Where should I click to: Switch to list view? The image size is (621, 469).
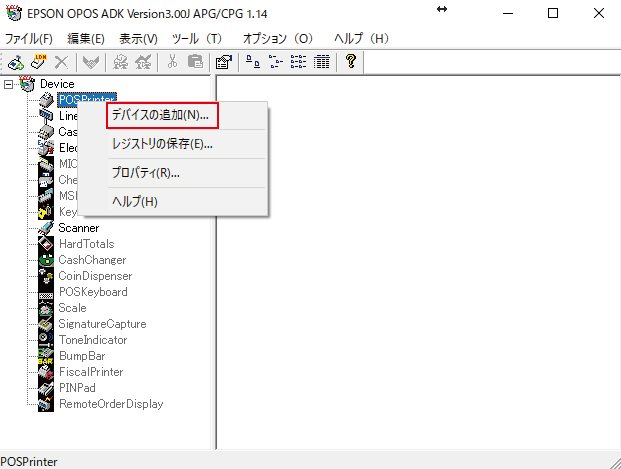[298, 62]
